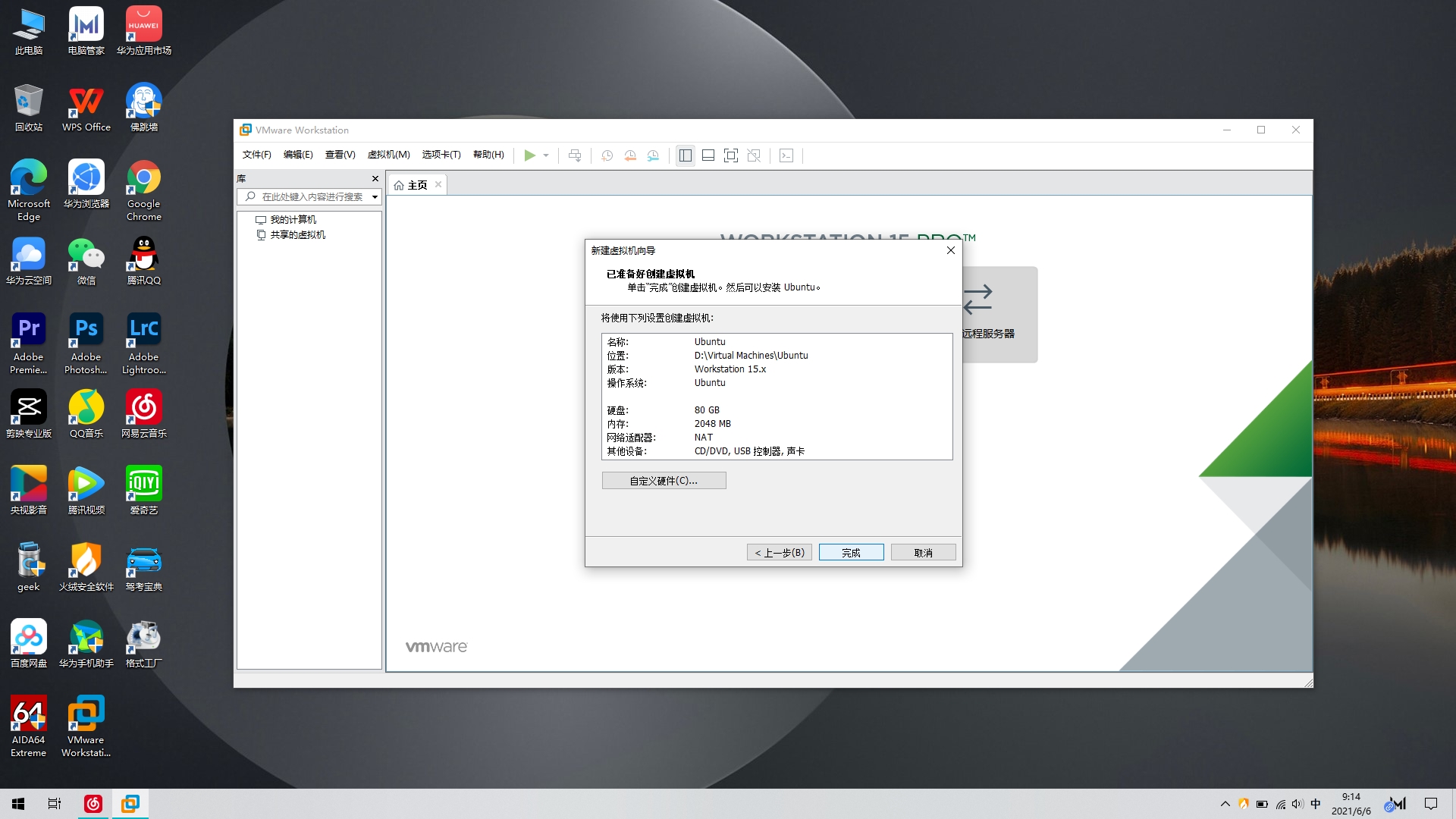The height and width of the screenshot is (819, 1456).
Task: Click the 远程服务器 connect tile
Action: point(999,314)
